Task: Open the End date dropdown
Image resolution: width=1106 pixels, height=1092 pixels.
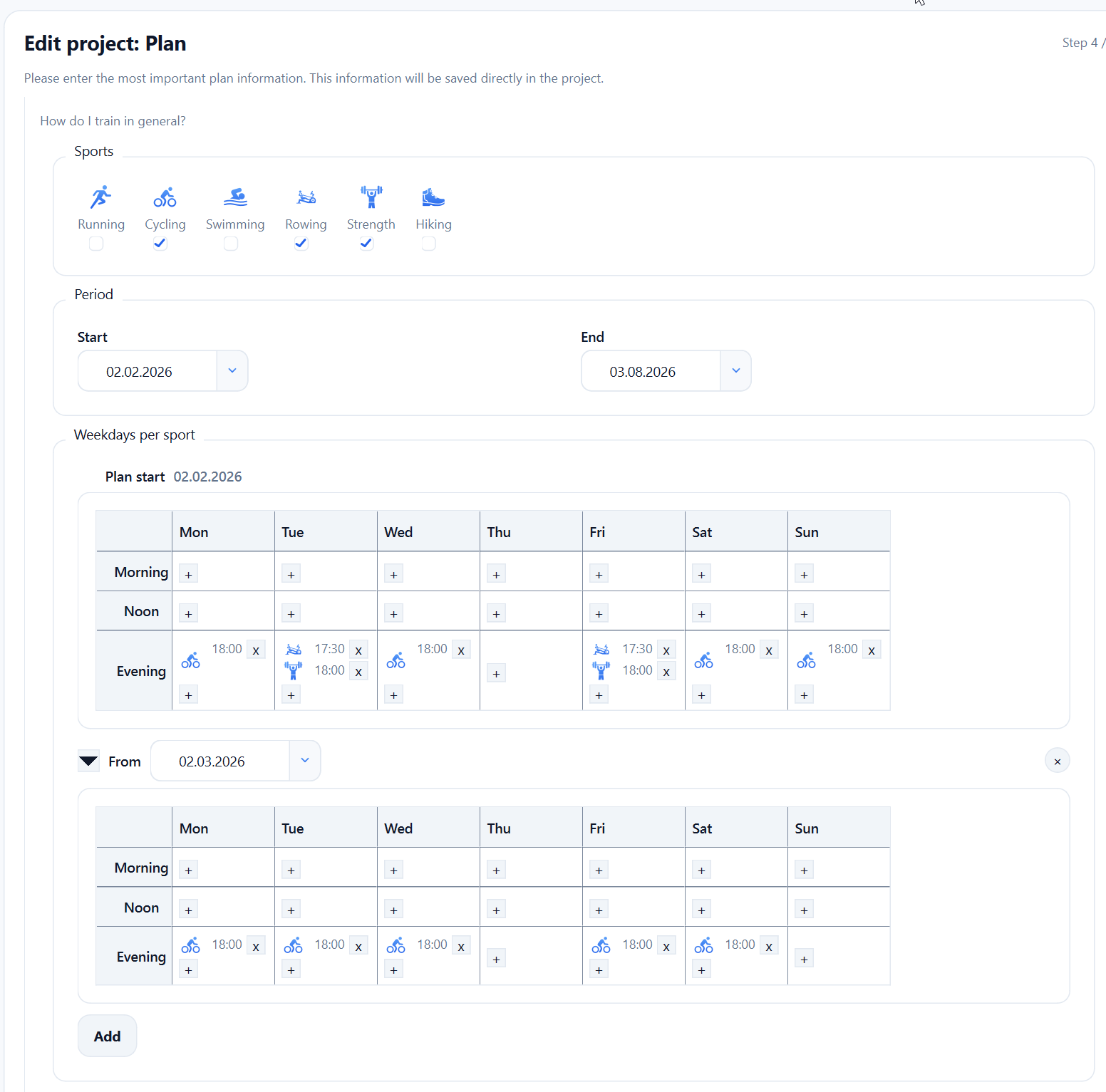Action: point(735,370)
